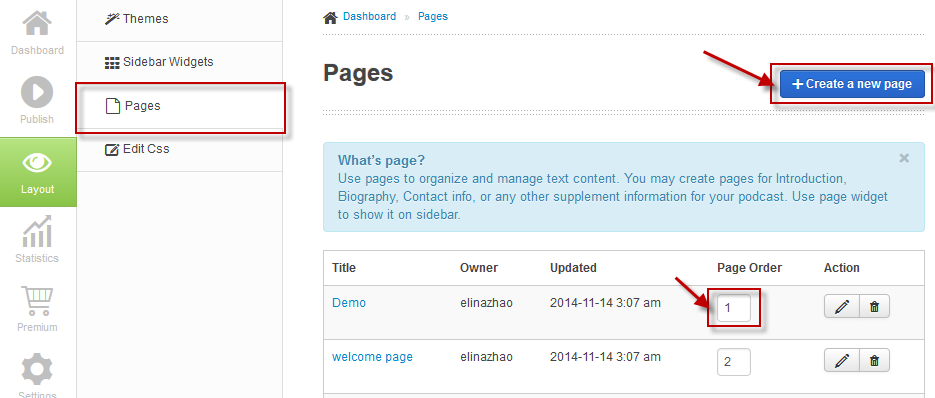Open the welcome page title link

tap(372, 357)
